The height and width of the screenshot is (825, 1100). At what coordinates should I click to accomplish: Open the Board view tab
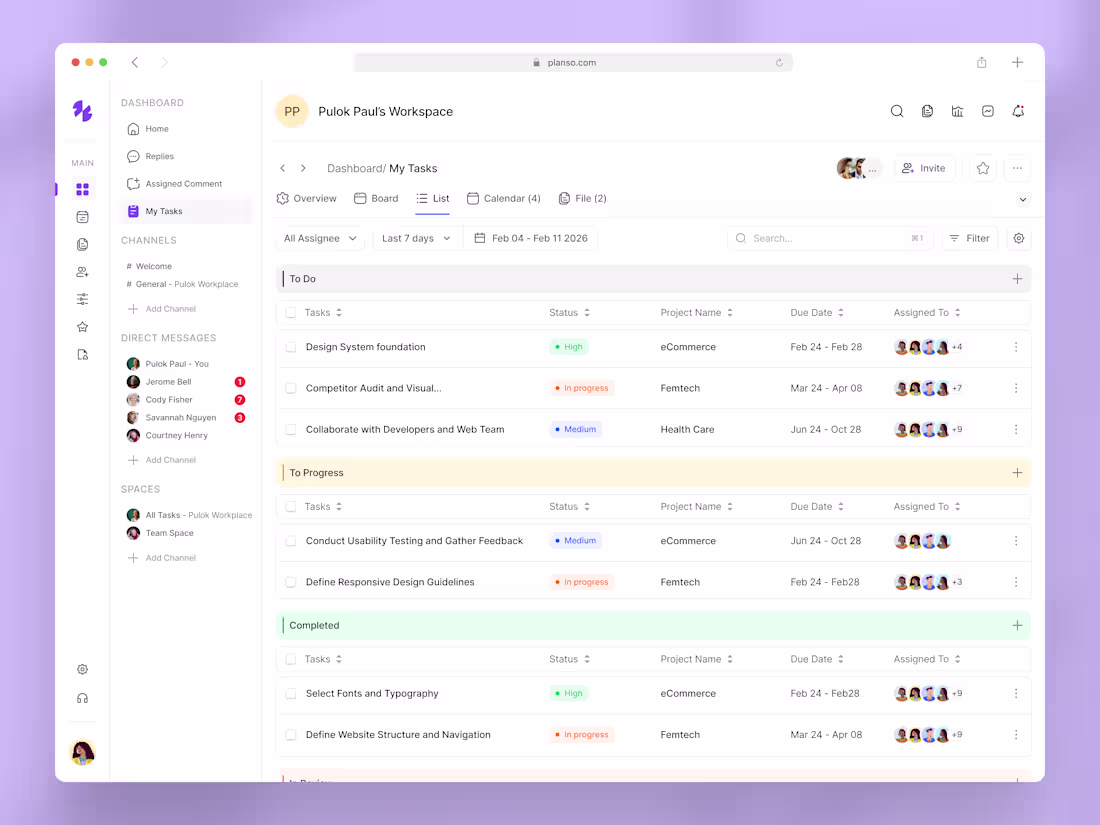[x=375, y=198]
